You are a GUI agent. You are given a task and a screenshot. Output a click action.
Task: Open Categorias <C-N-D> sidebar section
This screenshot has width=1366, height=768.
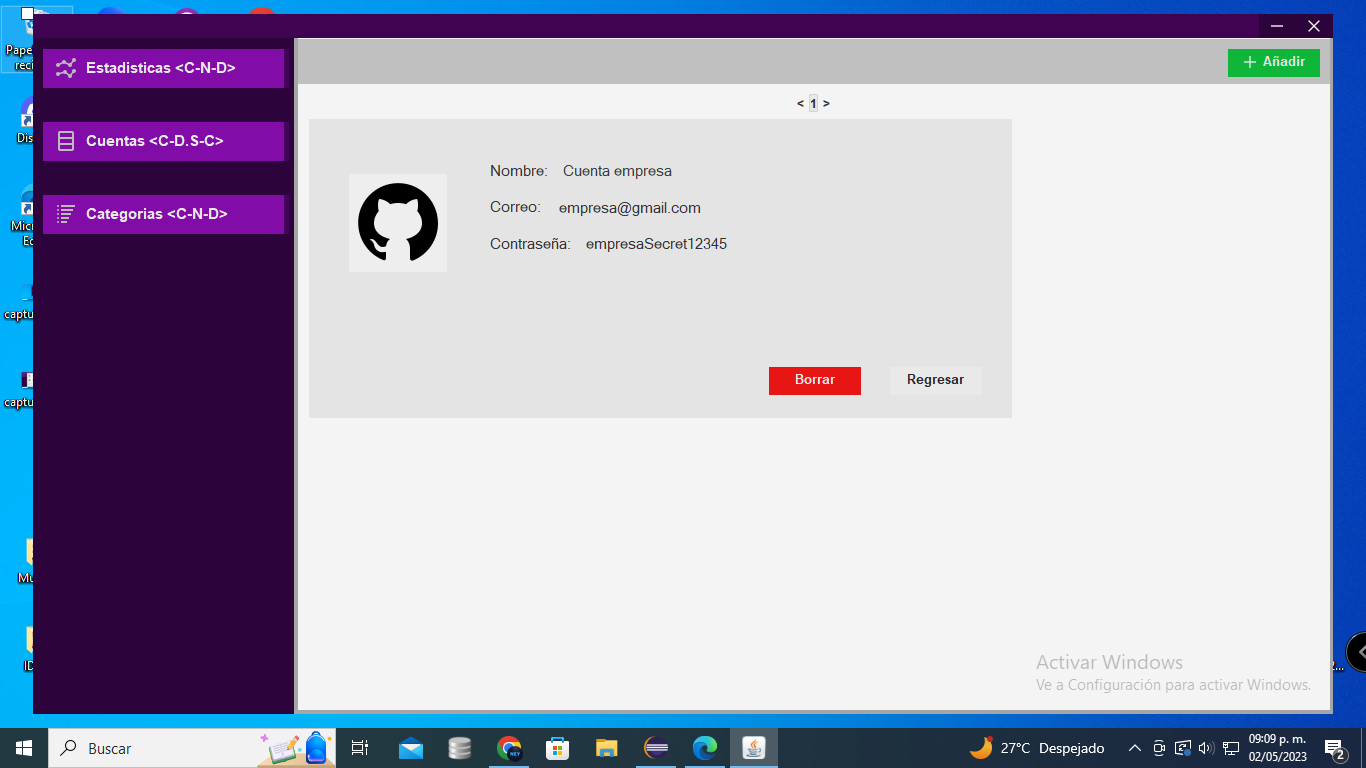(x=163, y=214)
